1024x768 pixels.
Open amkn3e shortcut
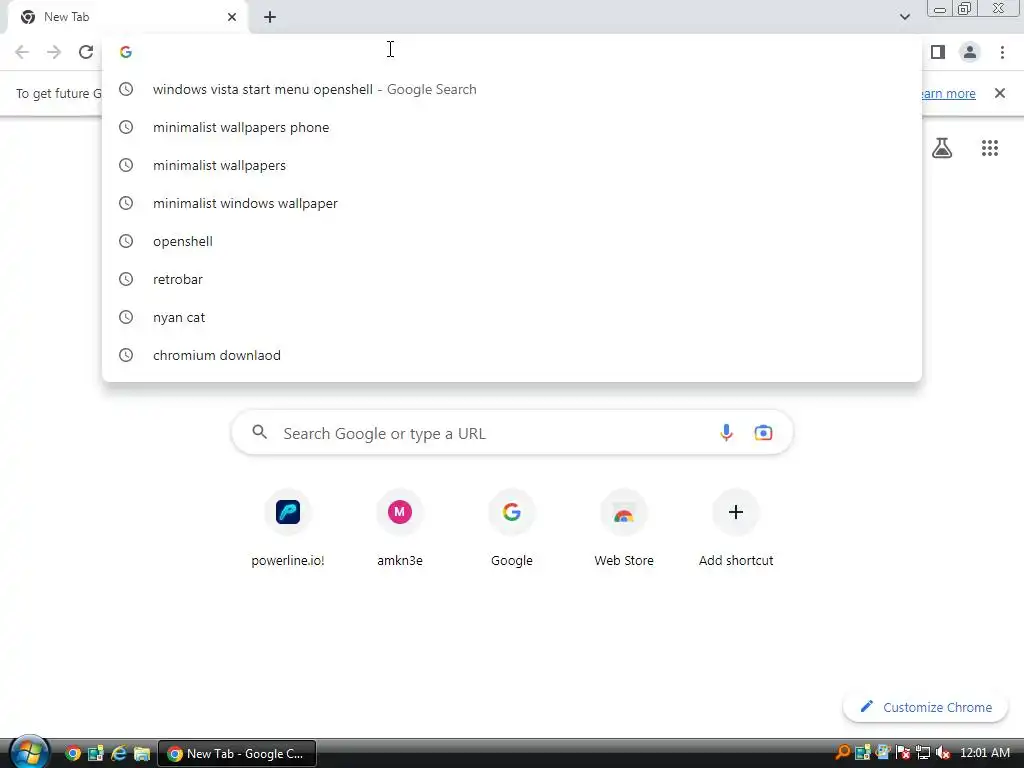click(x=400, y=528)
